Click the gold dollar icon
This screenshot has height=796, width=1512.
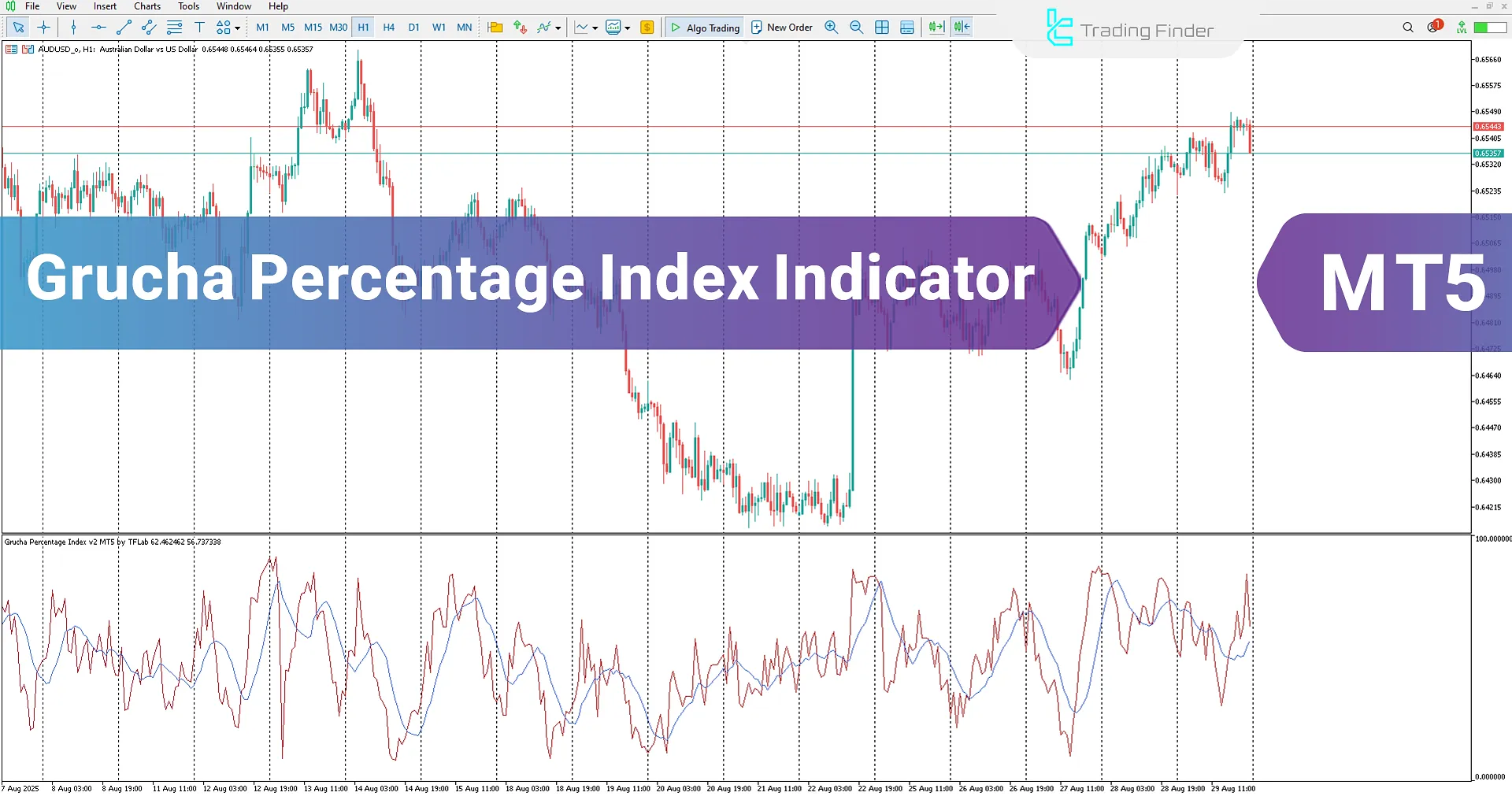647,28
